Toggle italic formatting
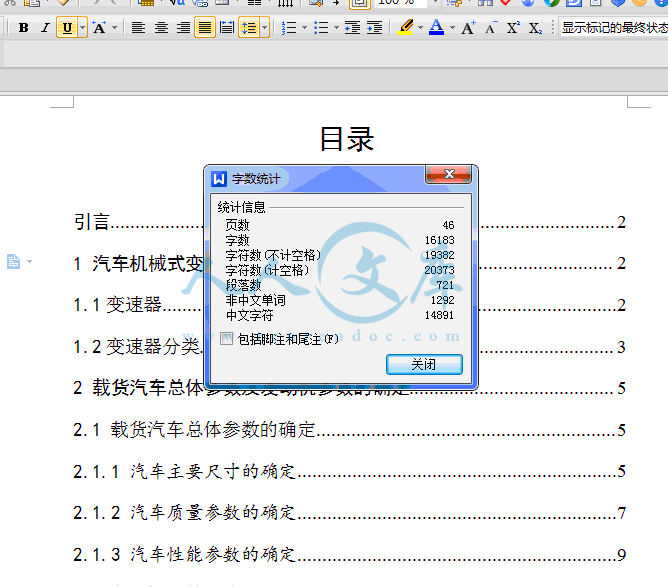The image size is (668, 587). 45,28
